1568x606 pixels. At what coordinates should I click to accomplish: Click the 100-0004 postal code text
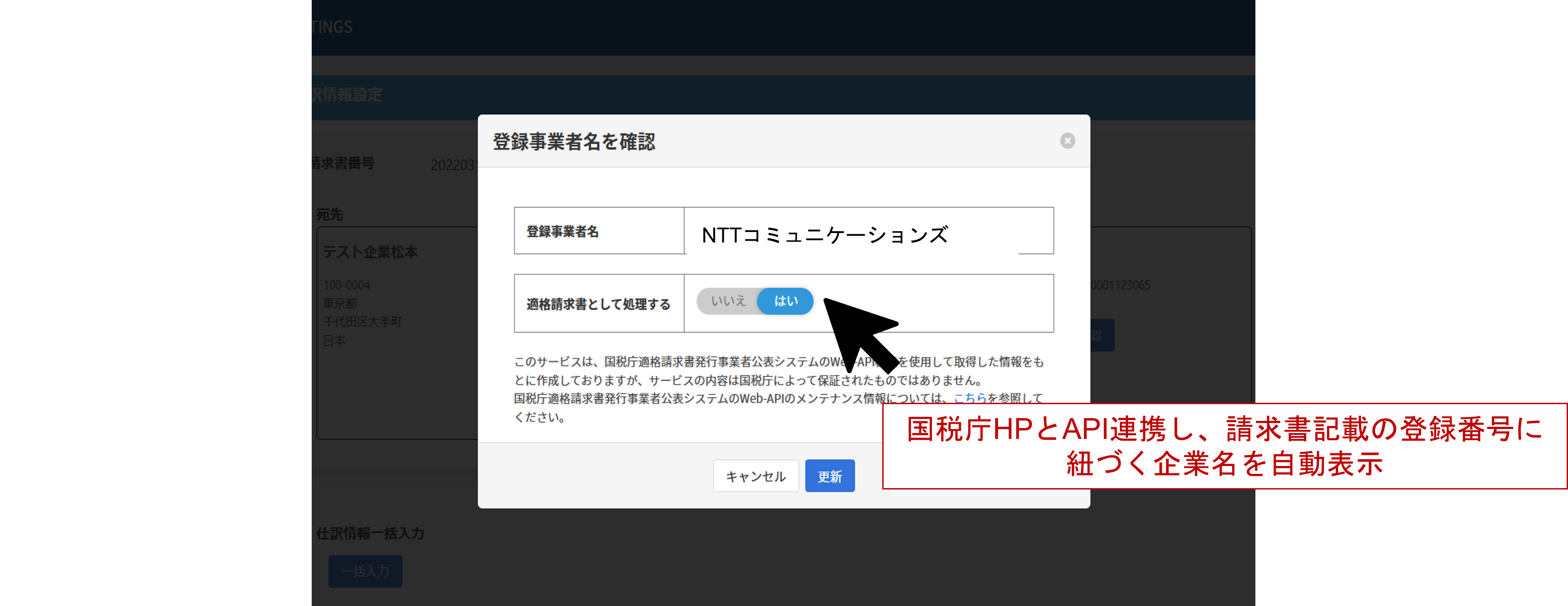(346, 285)
